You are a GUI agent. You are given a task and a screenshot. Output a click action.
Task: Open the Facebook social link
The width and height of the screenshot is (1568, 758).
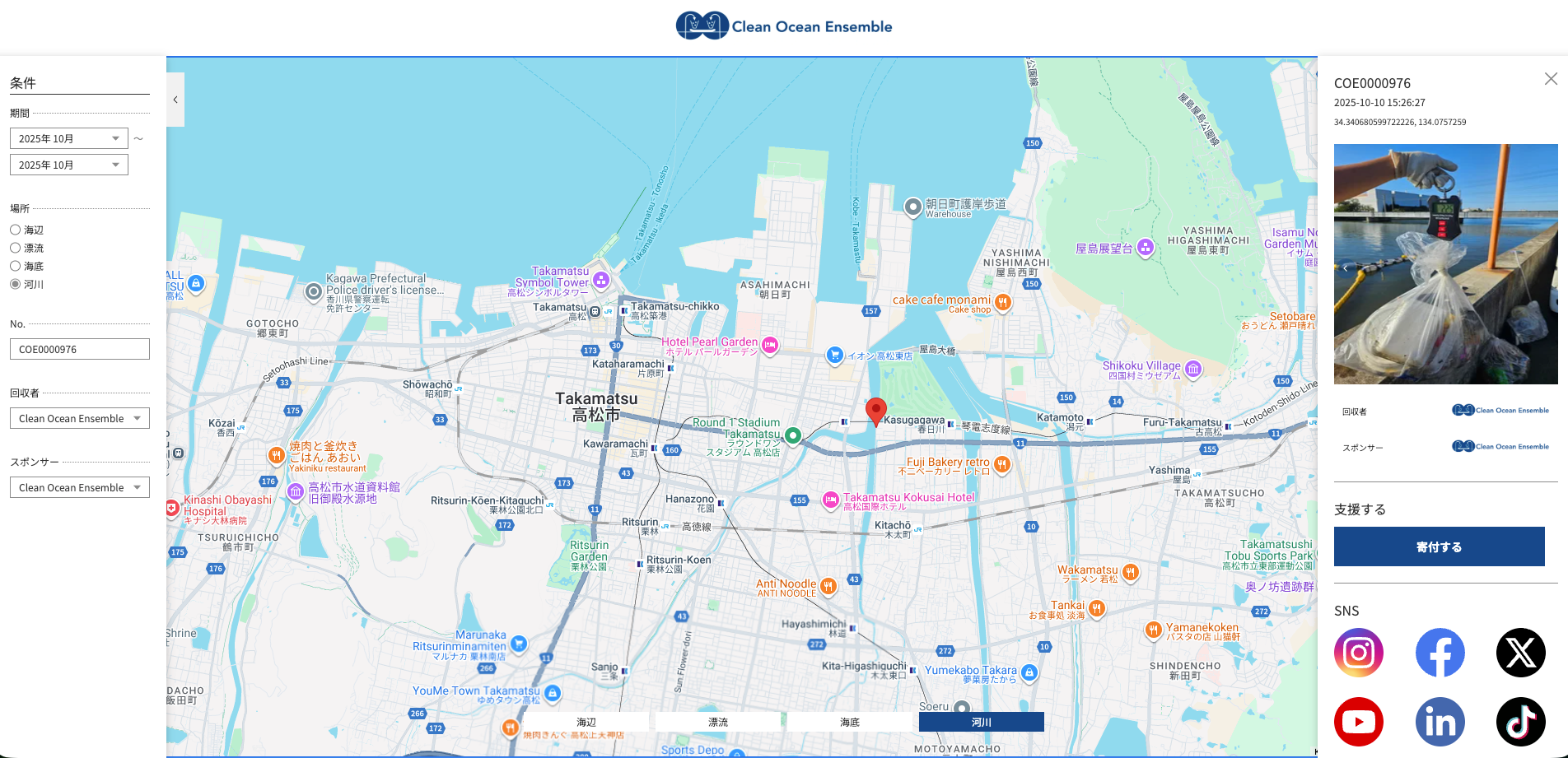click(1440, 653)
